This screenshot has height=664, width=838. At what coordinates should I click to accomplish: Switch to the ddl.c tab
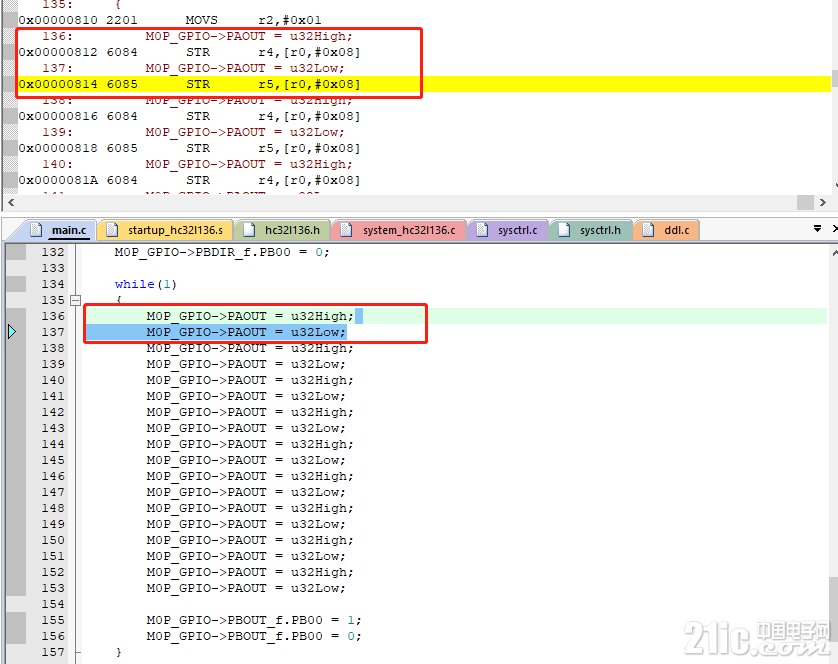(x=666, y=230)
